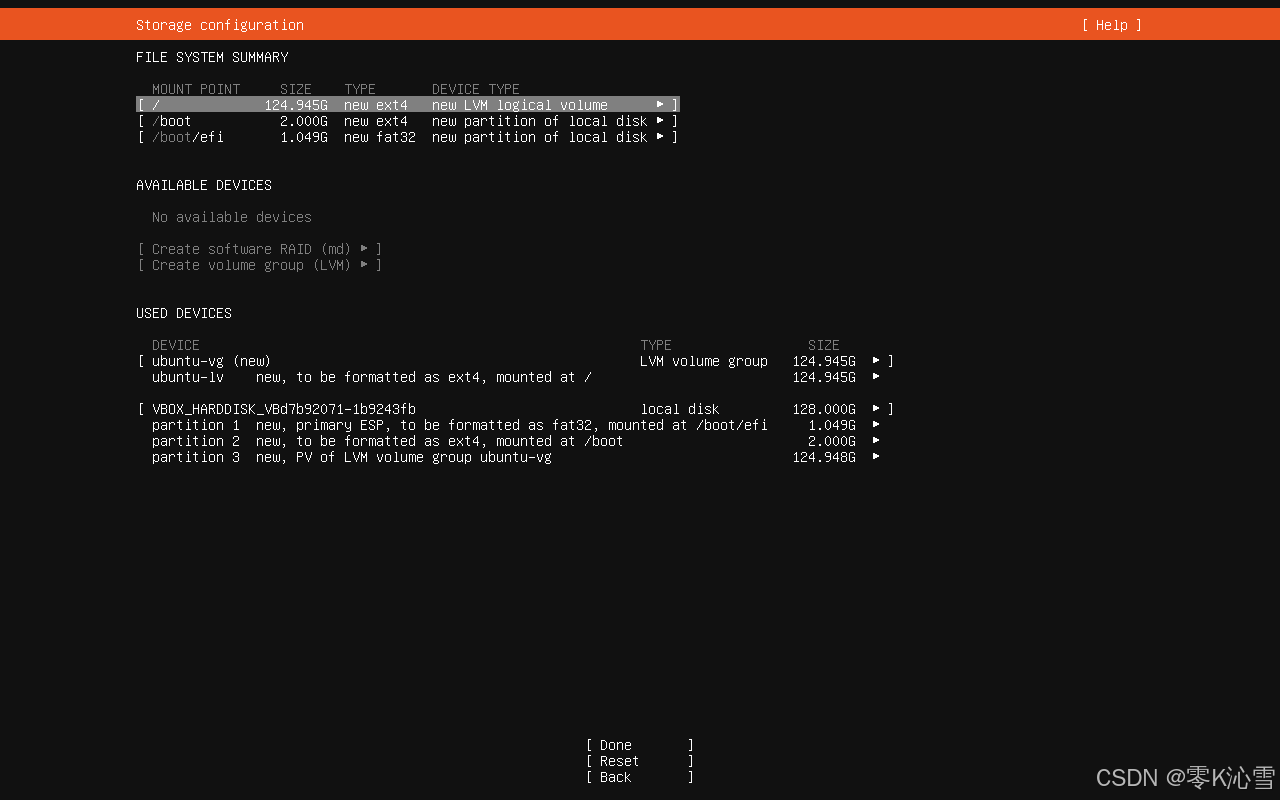Open the Help menu

click(1111, 25)
